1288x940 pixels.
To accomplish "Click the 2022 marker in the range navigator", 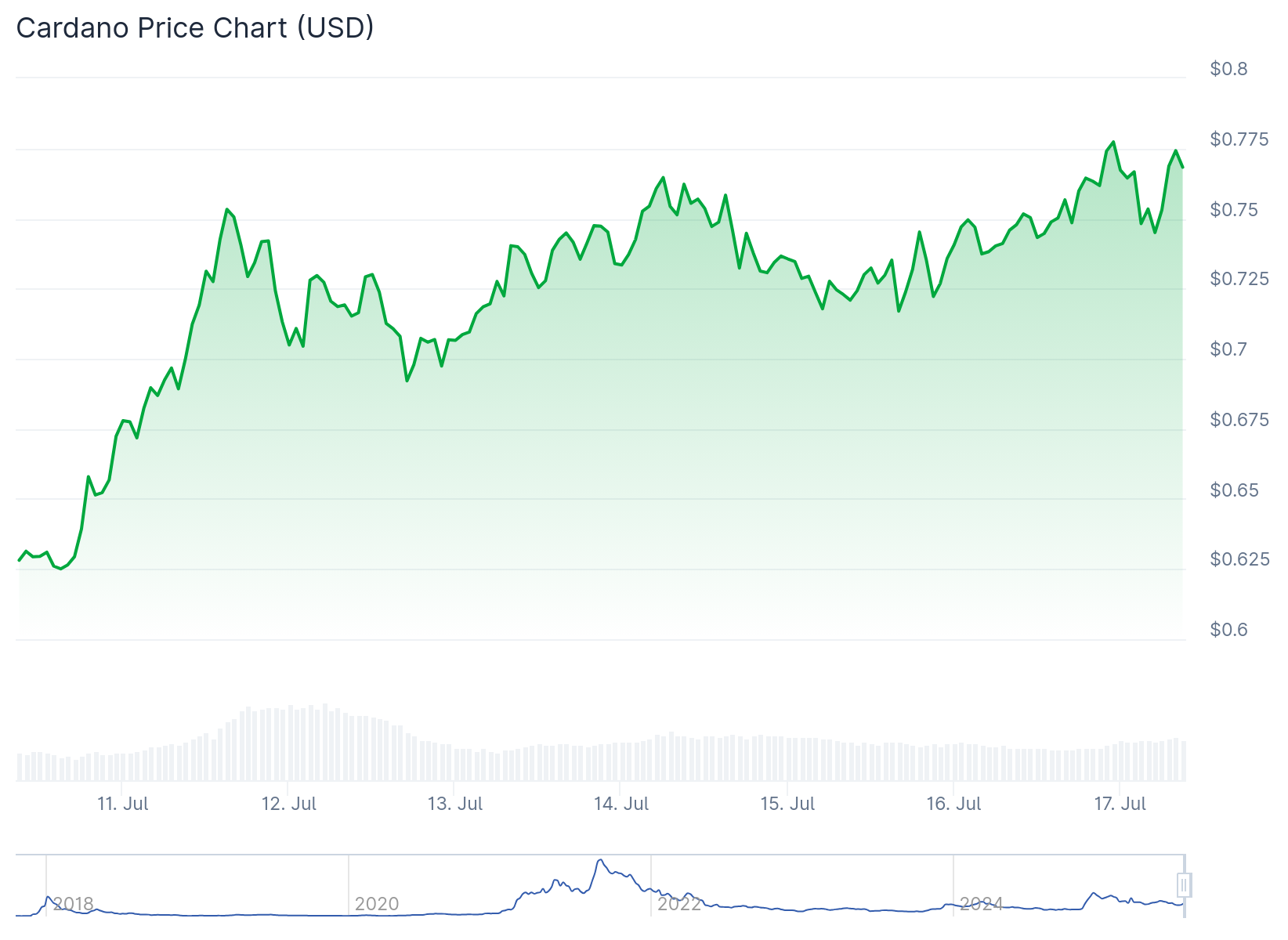I will (x=679, y=904).
